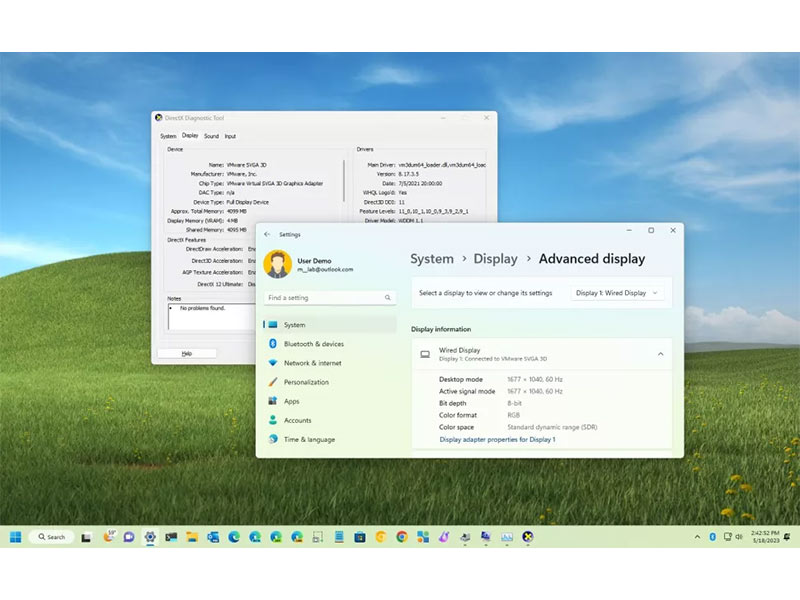Switch to the System tab in DirectX Diagnostic Tool
The height and width of the screenshot is (600, 800).
tap(168, 136)
